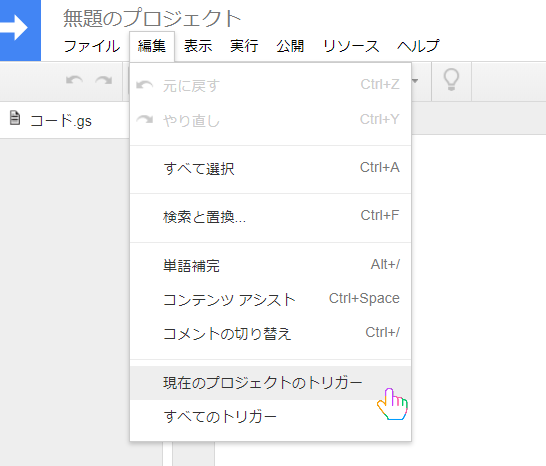Click the undo arrow in the toolbar

click(x=74, y=81)
